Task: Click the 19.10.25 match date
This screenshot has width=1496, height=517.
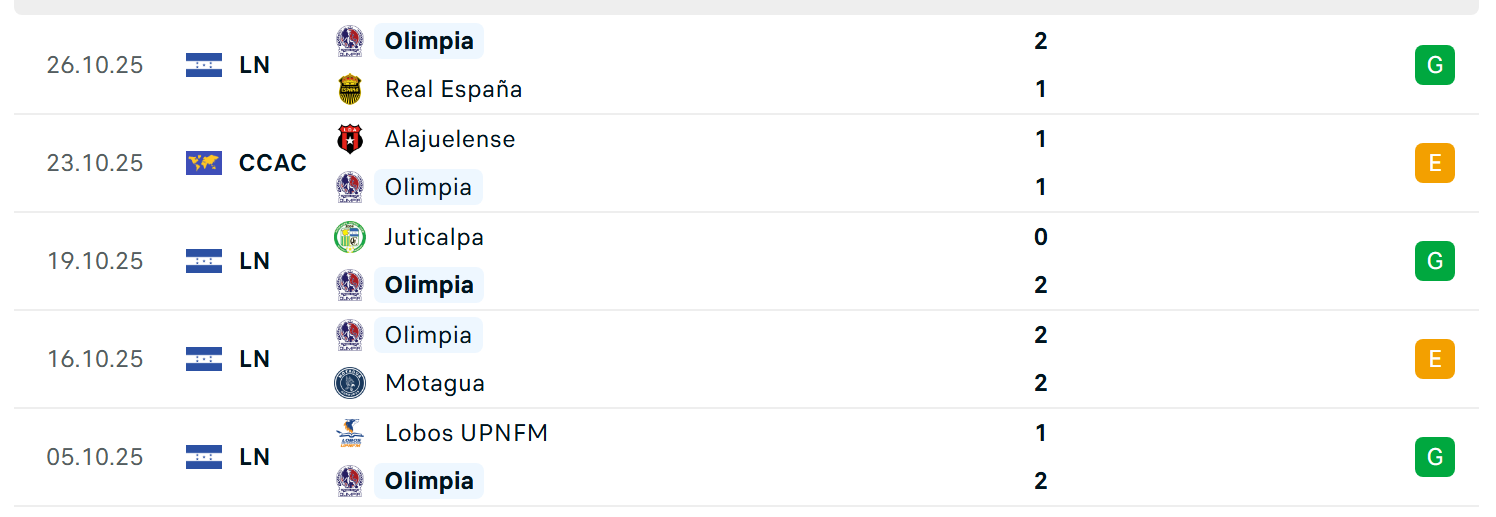Action: tap(95, 261)
